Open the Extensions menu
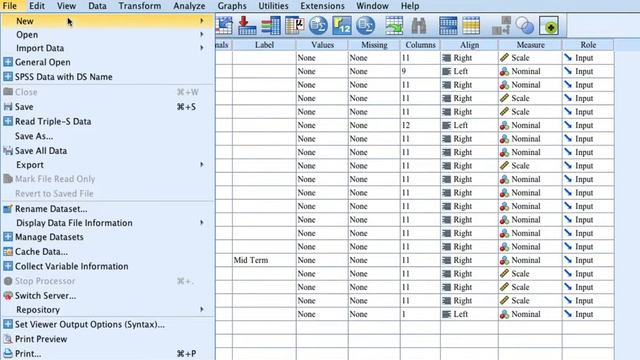Image resolution: width=640 pixels, height=360 pixels. click(x=322, y=6)
